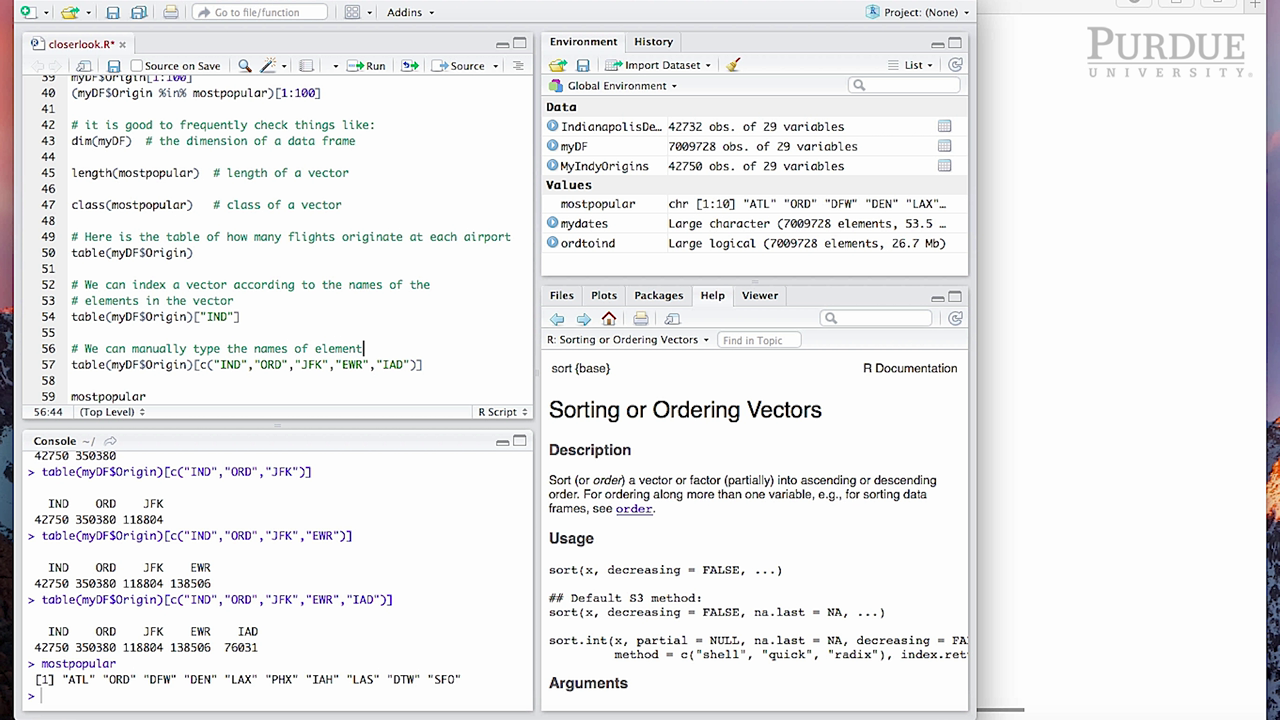The height and width of the screenshot is (720, 1280).
Task: Follow the order link in Description
Action: click(x=633, y=509)
